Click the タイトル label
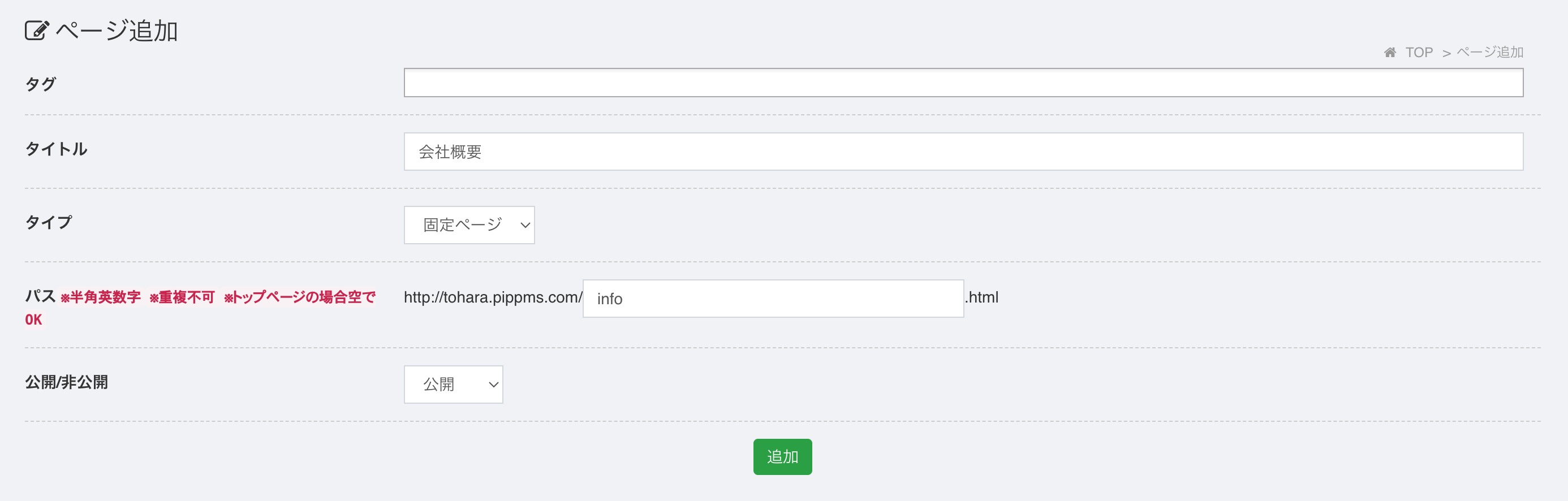 [56, 149]
